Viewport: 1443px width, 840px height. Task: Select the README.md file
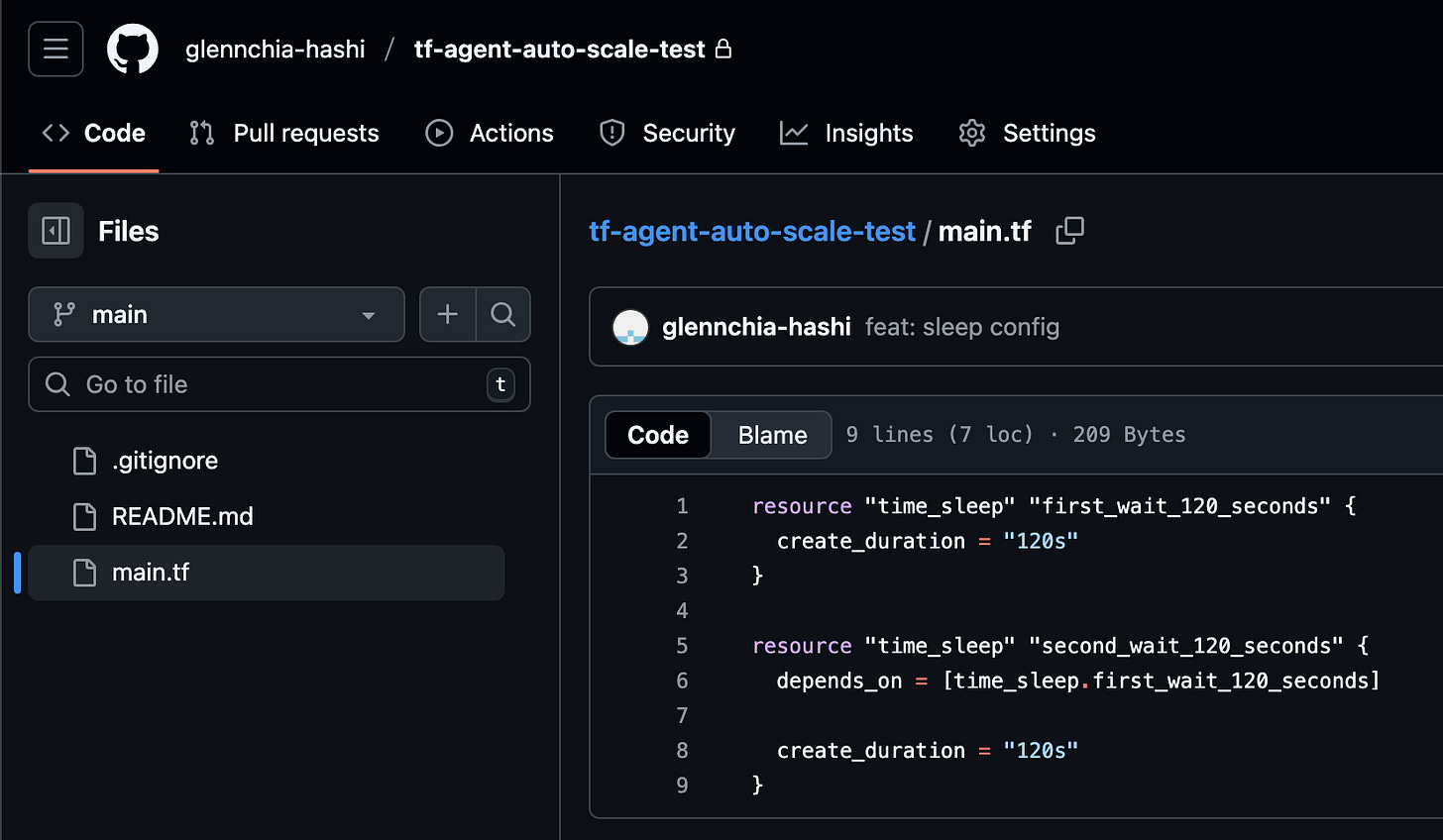[x=182, y=516]
